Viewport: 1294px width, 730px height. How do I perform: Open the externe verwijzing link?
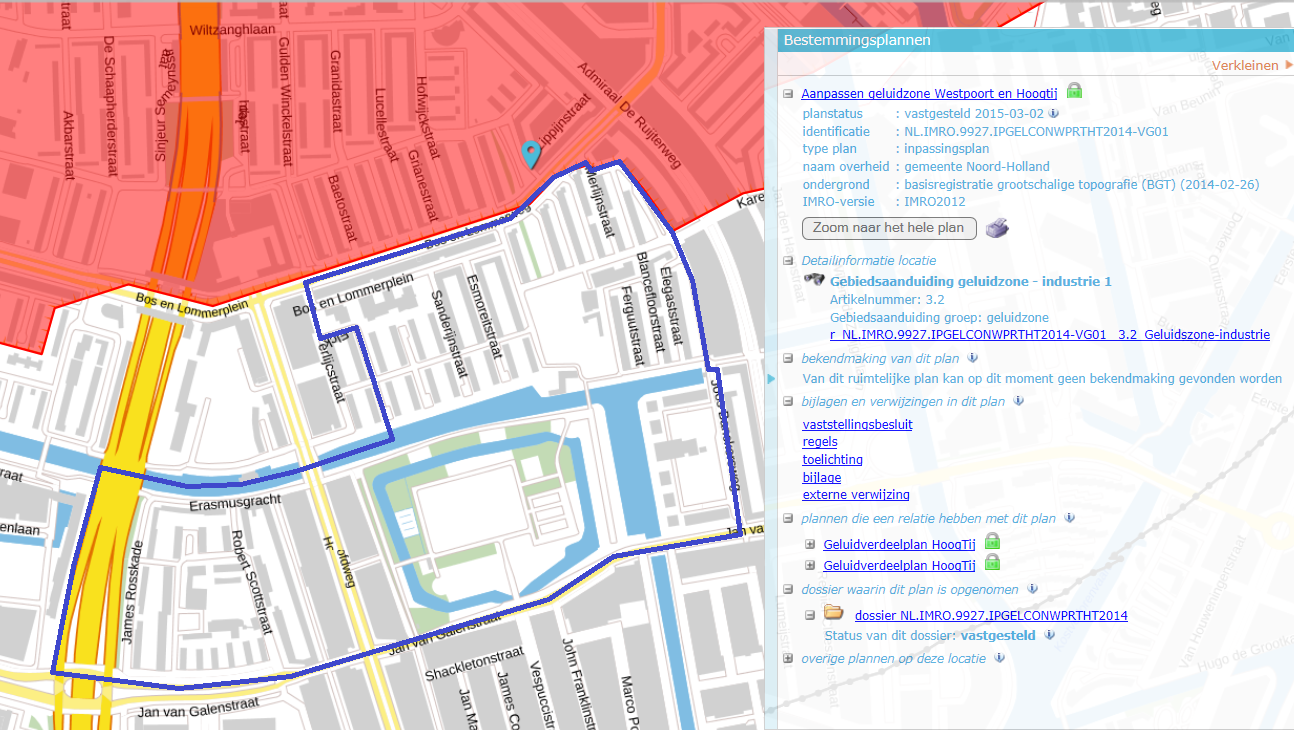(x=856, y=495)
